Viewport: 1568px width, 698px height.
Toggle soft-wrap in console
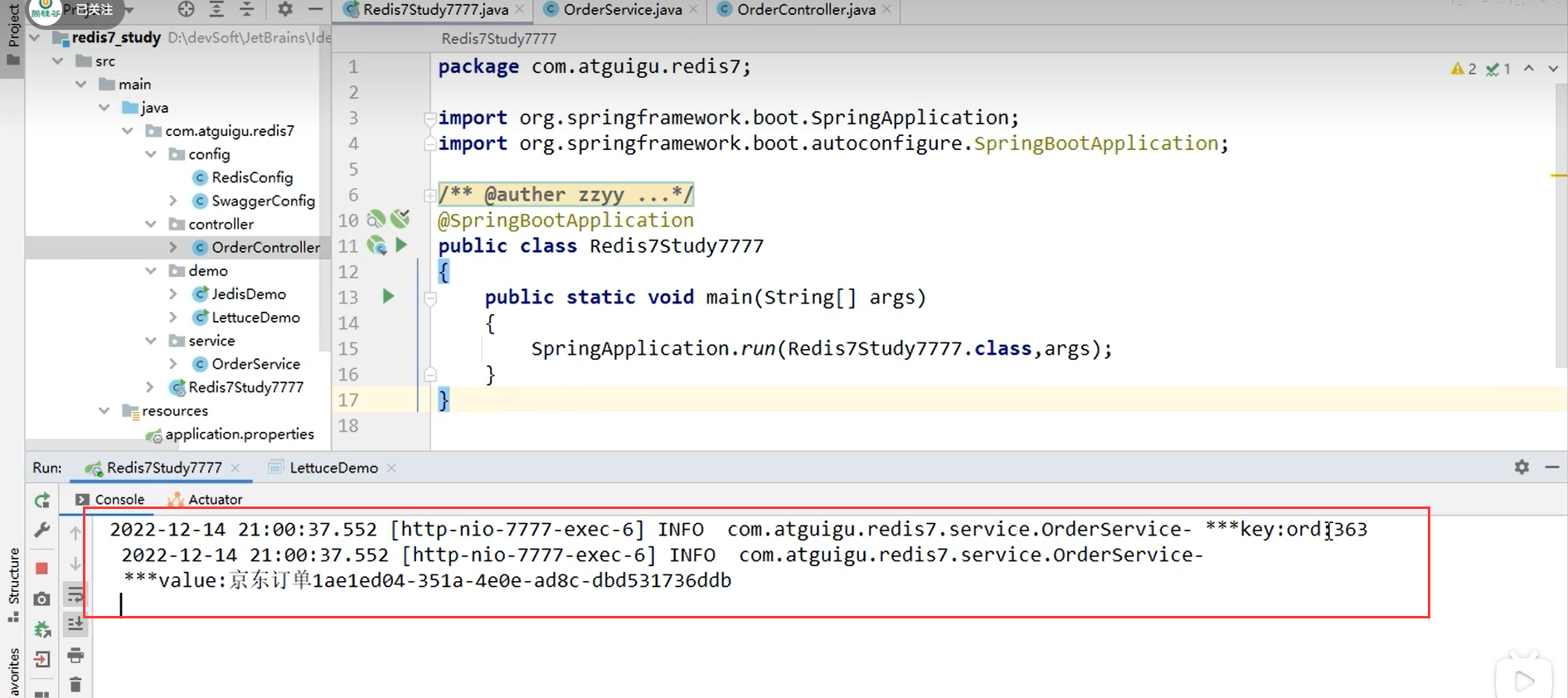75,594
